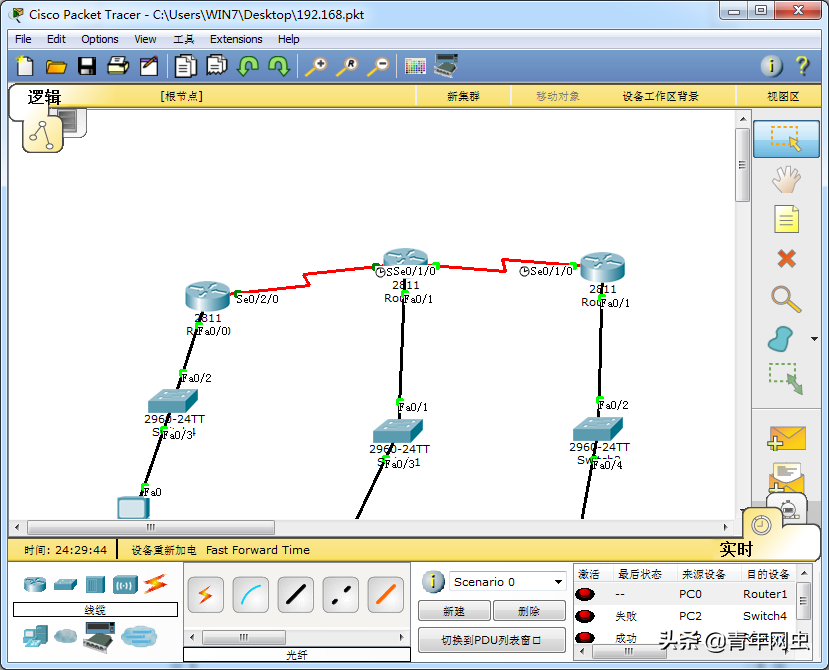Select the red X Delete tool
The height and width of the screenshot is (670, 829).
point(786,259)
